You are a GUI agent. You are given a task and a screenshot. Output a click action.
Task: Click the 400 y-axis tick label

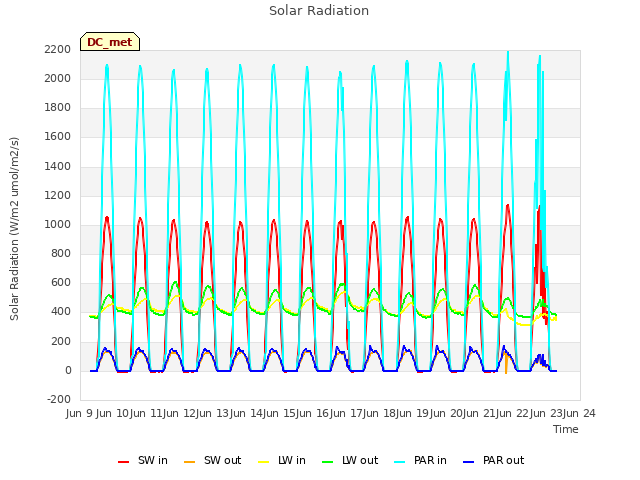coord(61,311)
